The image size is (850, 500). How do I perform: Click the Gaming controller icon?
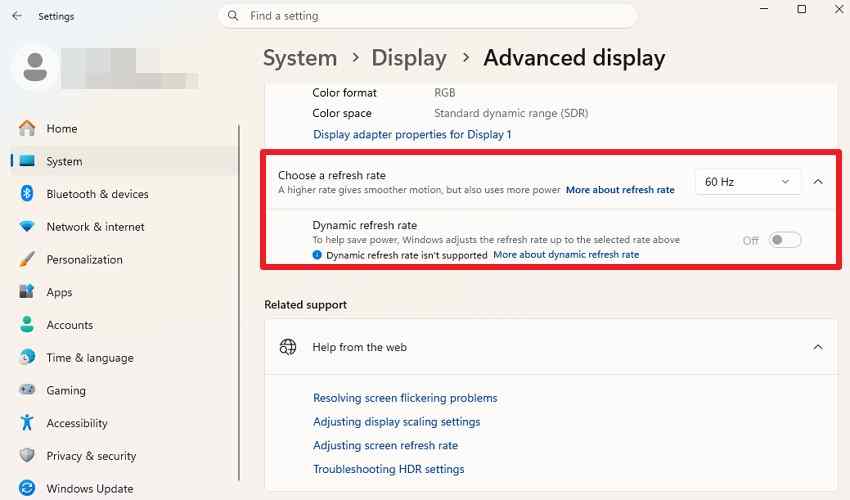[27, 389]
